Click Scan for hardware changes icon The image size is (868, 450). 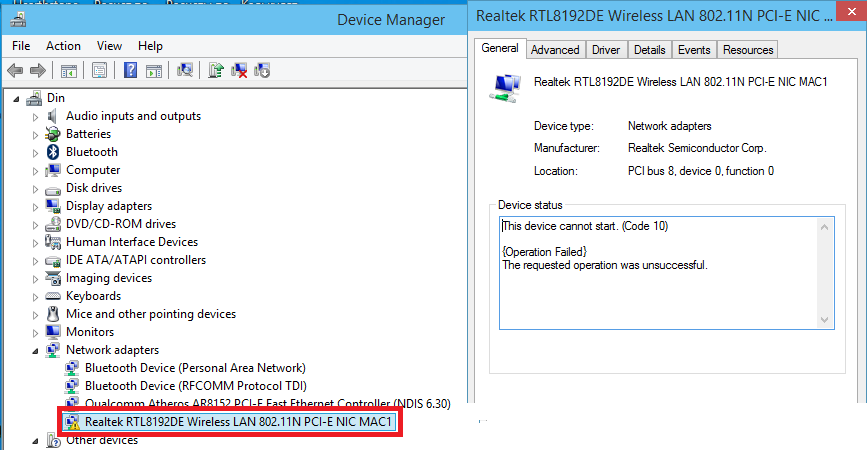[x=185, y=70]
